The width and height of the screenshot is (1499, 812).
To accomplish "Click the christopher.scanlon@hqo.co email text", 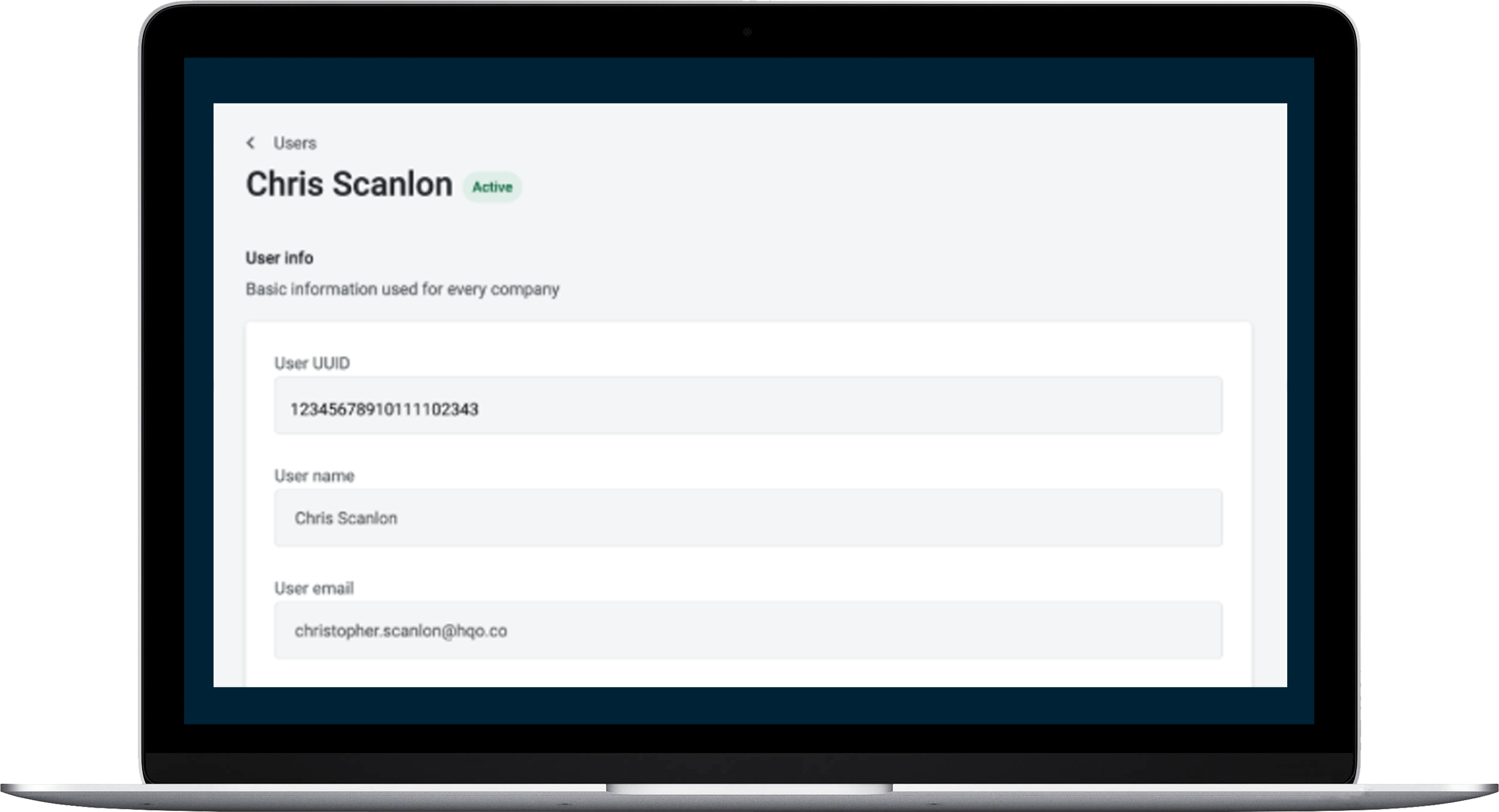I will coord(401,631).
